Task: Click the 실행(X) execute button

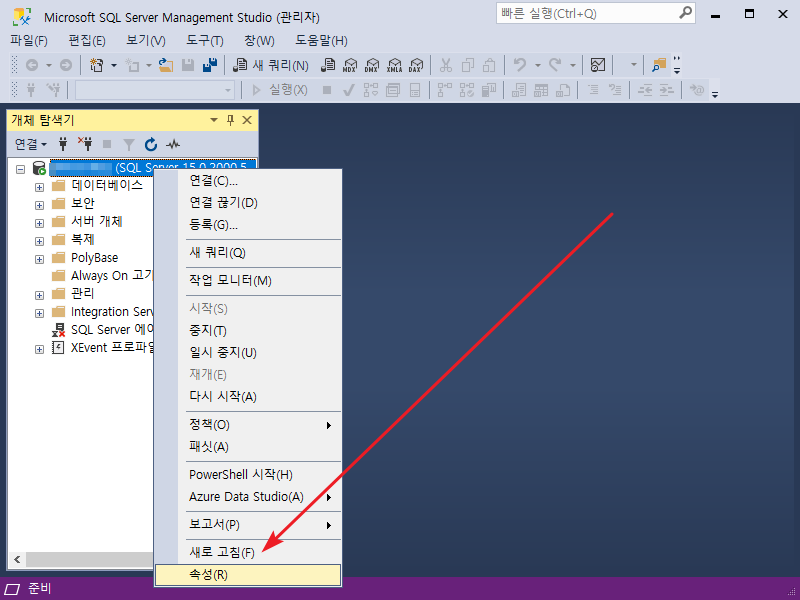Action: 280,90
